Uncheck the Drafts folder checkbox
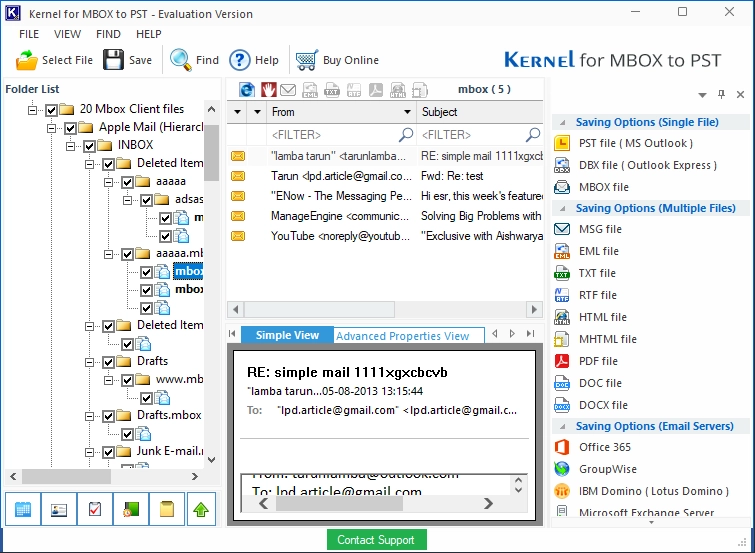The image size is (755, 553). pos(108,362)
